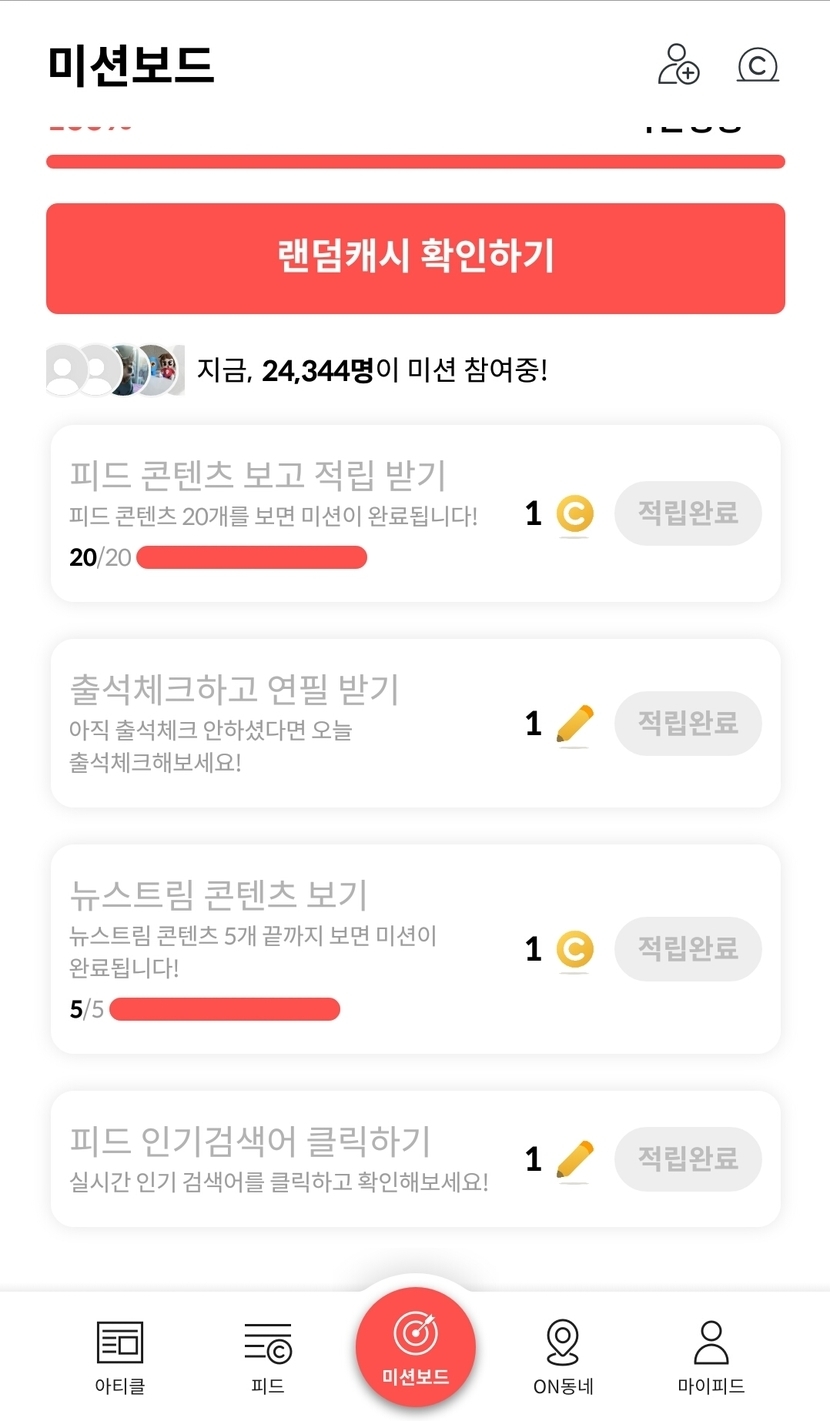Screen dimensions: 830x1421
Task: Switch to the 피드 tab
Action: click(x=268, y=1355)
